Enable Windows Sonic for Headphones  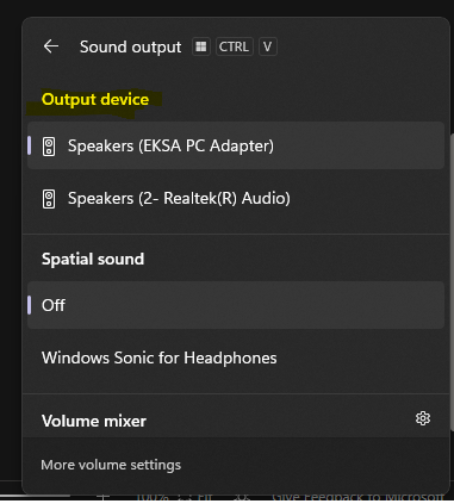(x=236, y=358)
